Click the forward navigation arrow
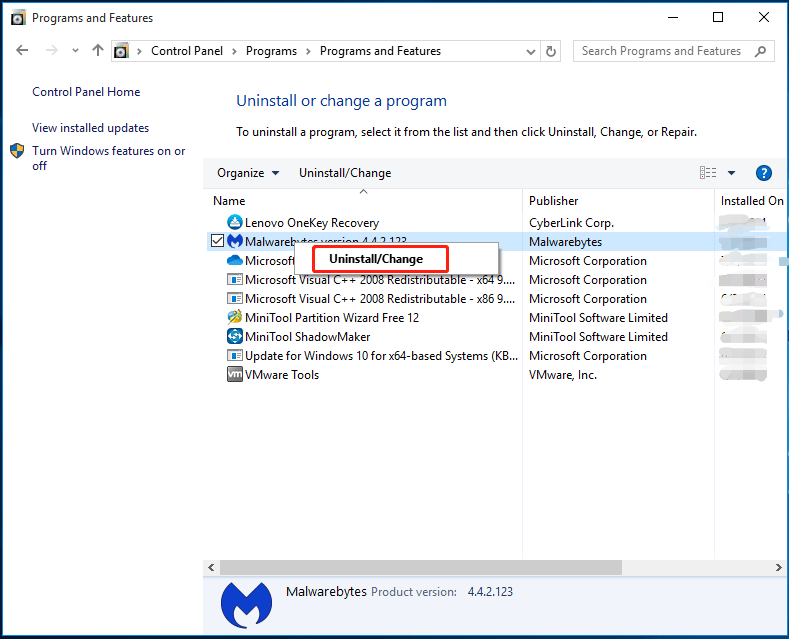789x639 pixels. click(x=51, y=50)
